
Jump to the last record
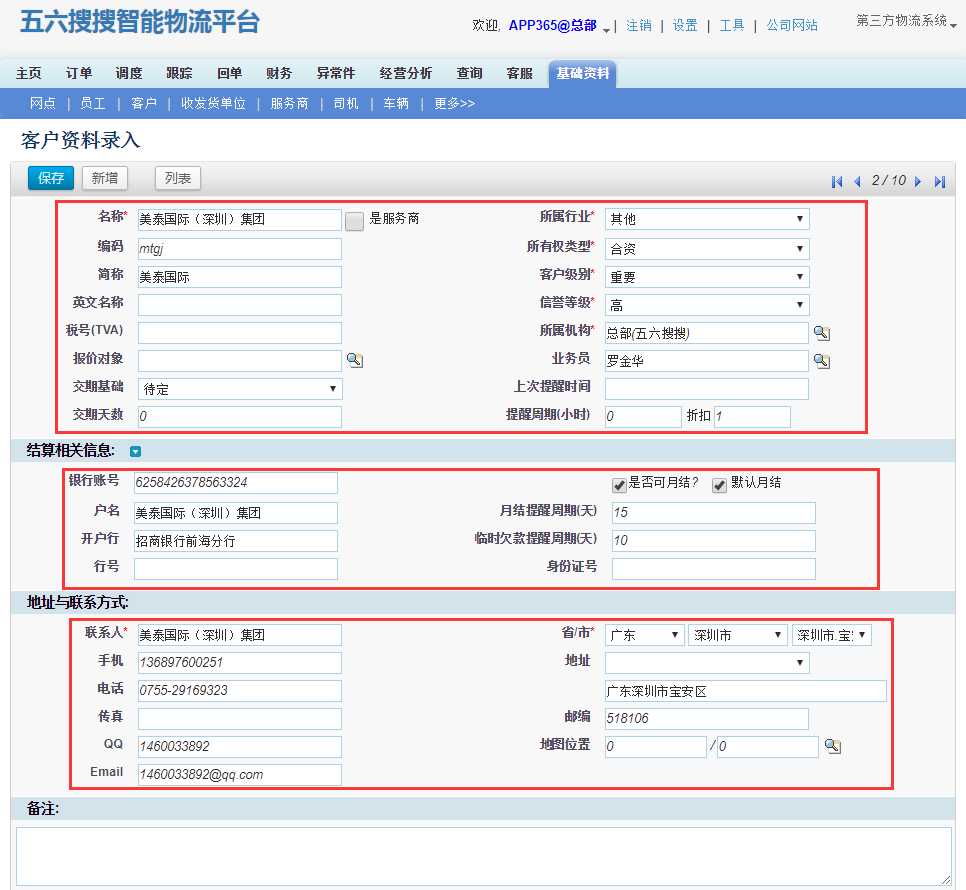tap(939, 181)
